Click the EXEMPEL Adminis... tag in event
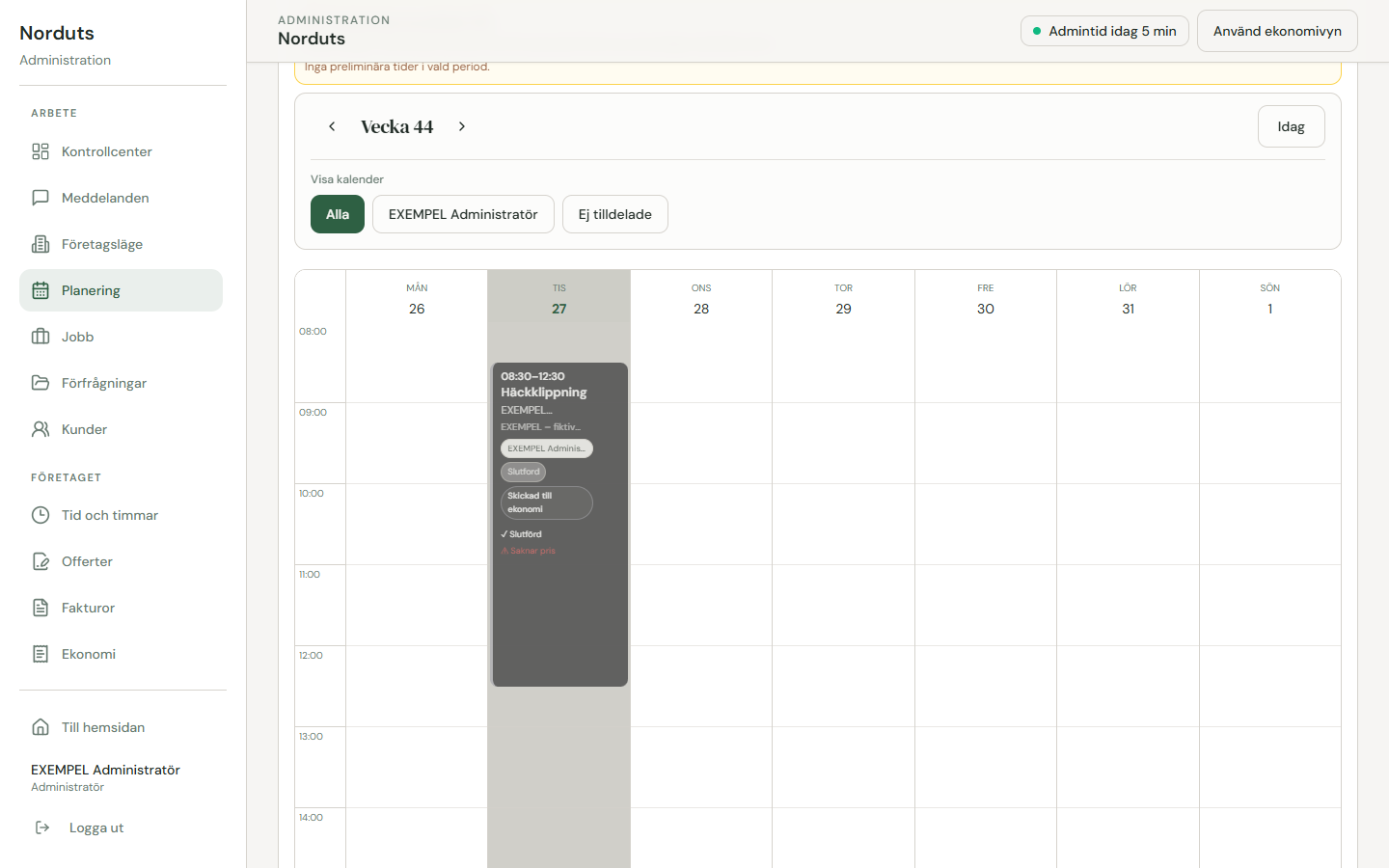This screenshot has height=868, width=1389. [x=547, y=448]
